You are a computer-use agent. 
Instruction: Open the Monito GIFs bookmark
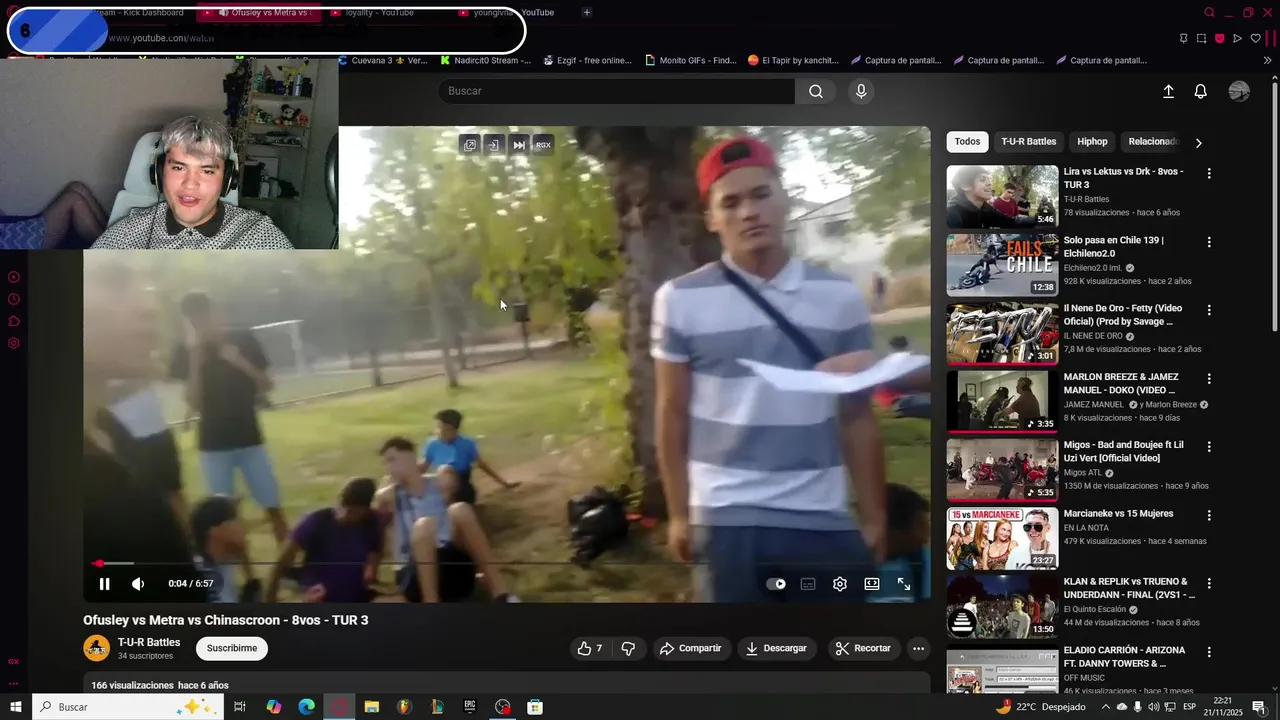(690, 60)
